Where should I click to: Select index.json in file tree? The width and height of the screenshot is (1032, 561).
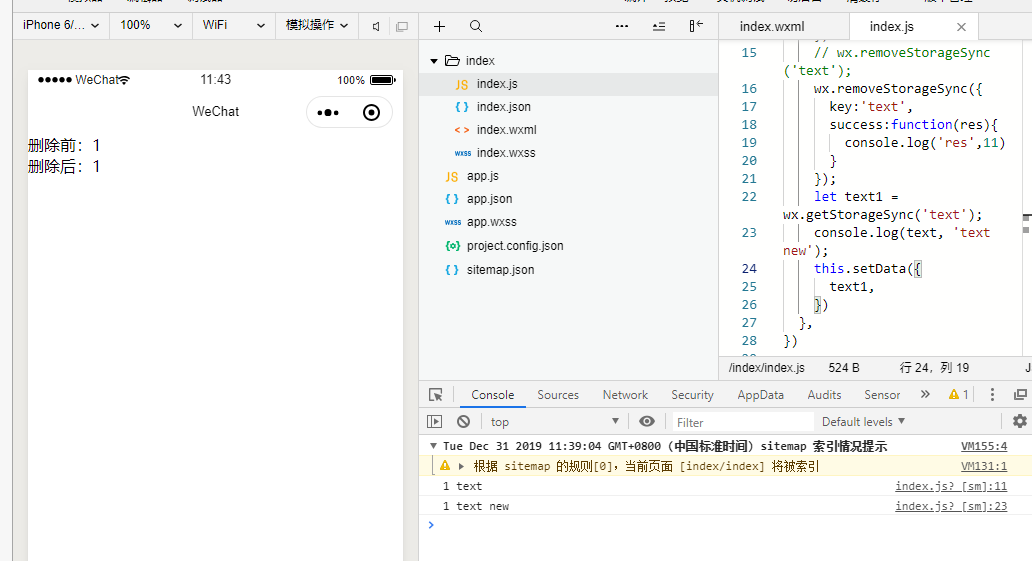(569, 107)
